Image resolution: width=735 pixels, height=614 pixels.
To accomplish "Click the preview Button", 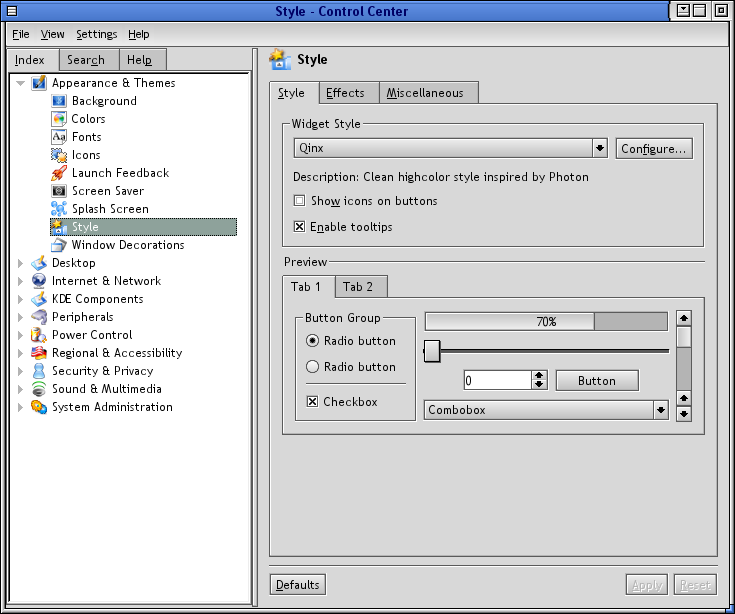I will coord(597,381).
